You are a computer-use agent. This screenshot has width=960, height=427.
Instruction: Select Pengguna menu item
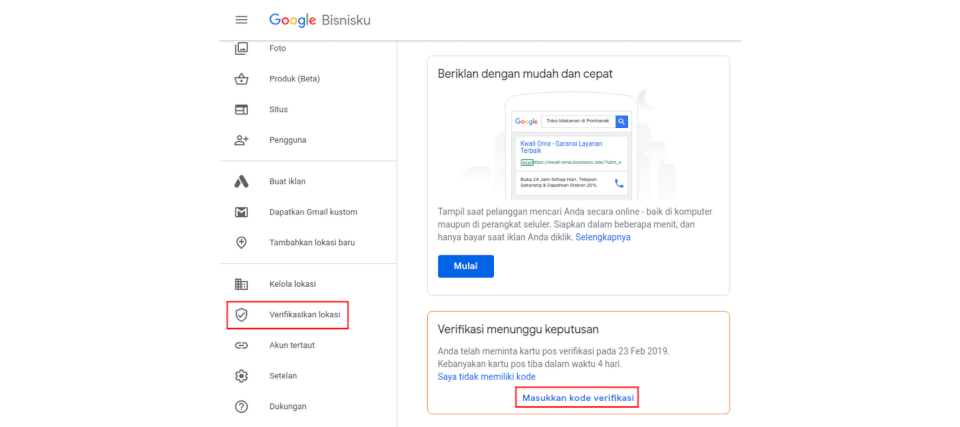(x=288, y=140)
